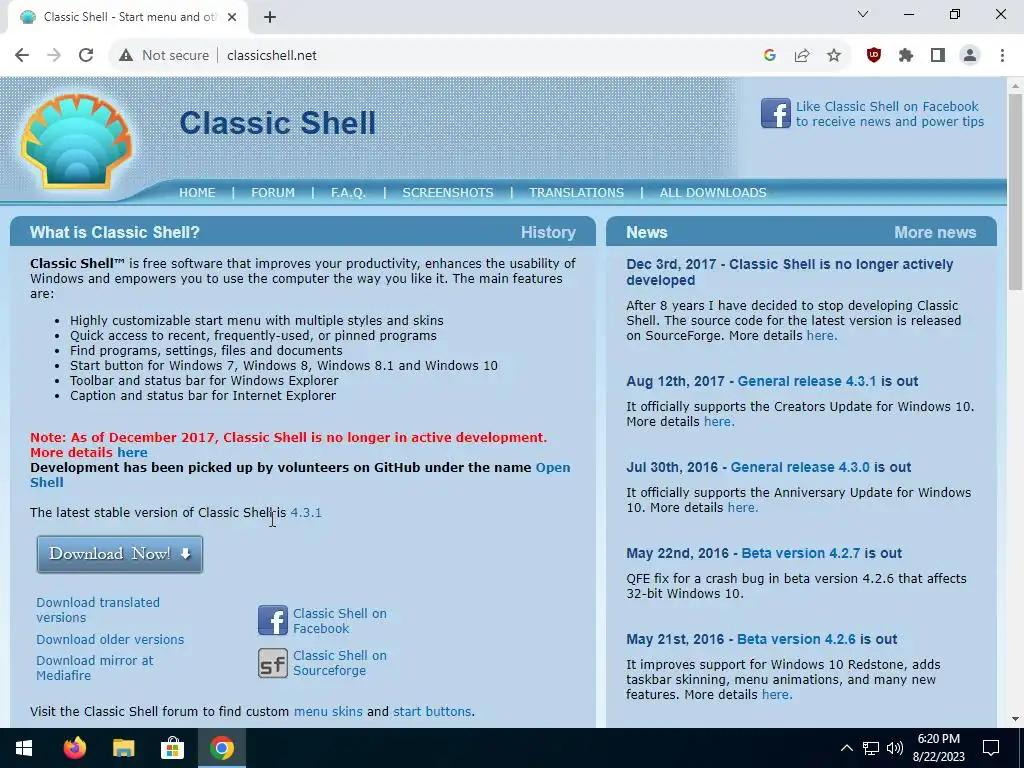Click the Download Now! button
The height and width of the screenshot is (768, 1024).
pos(120,554)
